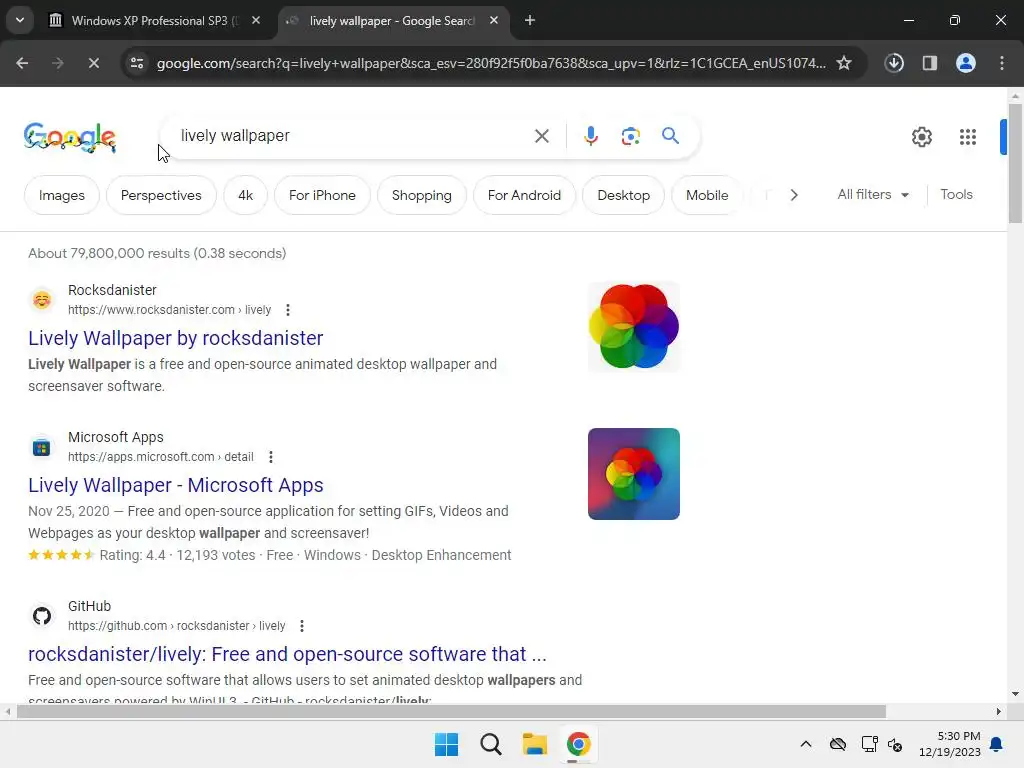Switch to the Windows XP Professional SP3 tab
Viewport: 1024px width, 768px height.
155,21
